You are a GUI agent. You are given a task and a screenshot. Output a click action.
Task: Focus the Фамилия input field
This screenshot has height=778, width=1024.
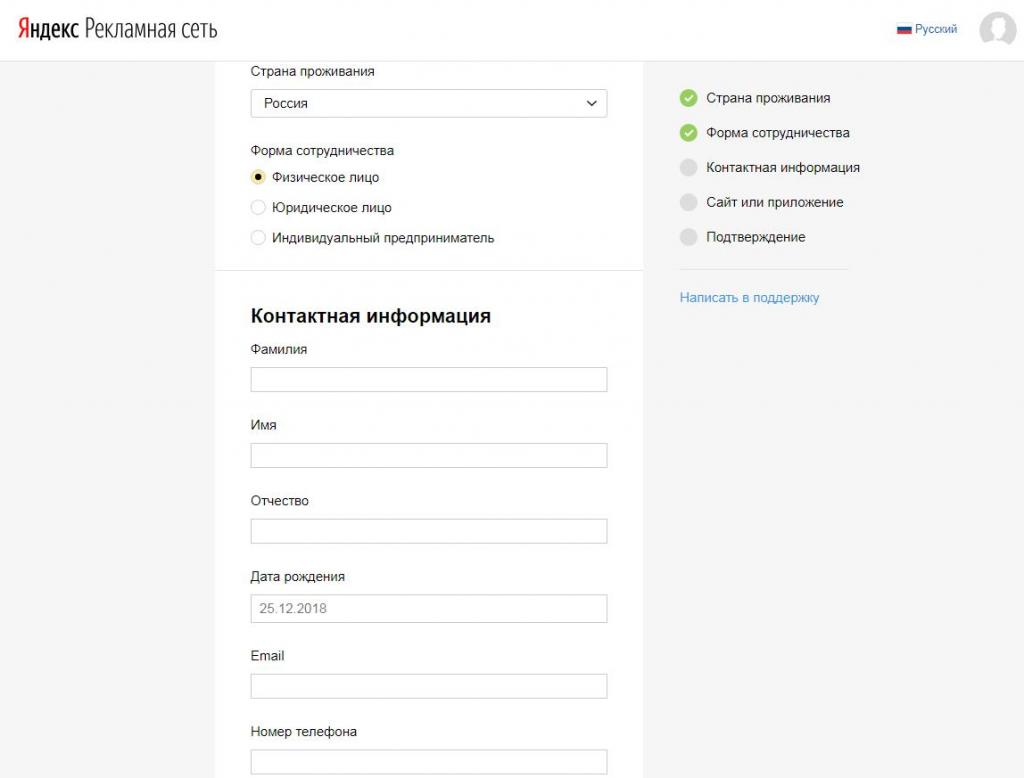428,380
